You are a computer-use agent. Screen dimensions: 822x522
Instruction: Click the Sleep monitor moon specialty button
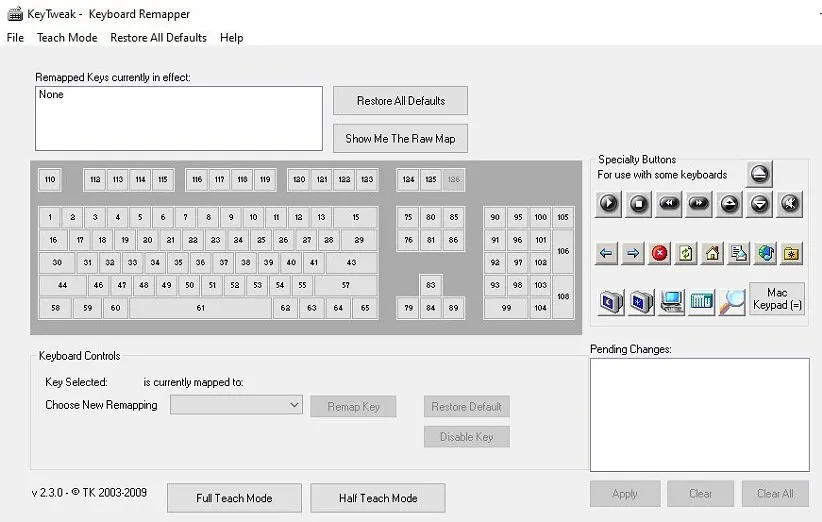611,302
